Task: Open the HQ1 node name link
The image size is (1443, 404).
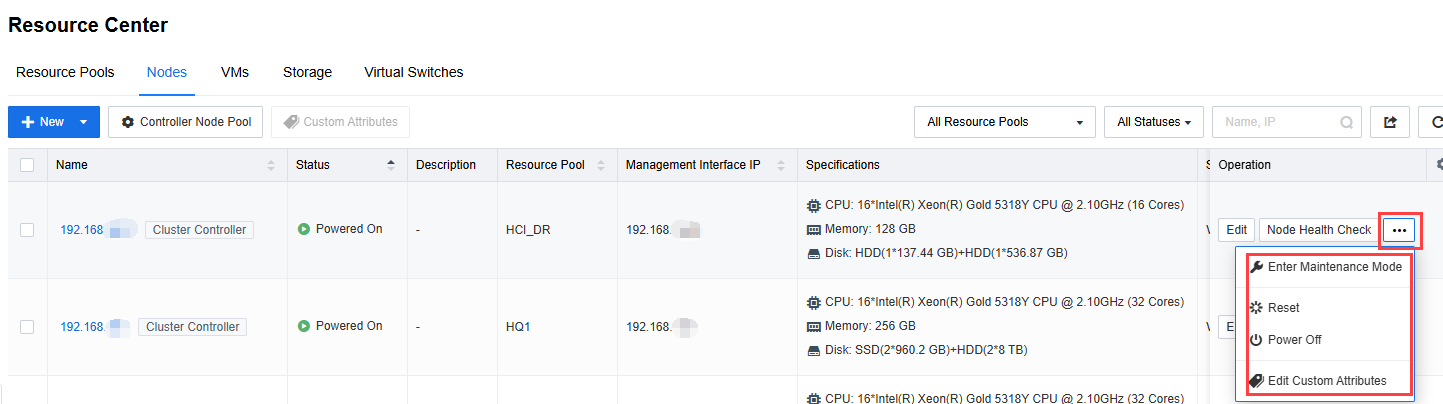Action: pos(96,327)
